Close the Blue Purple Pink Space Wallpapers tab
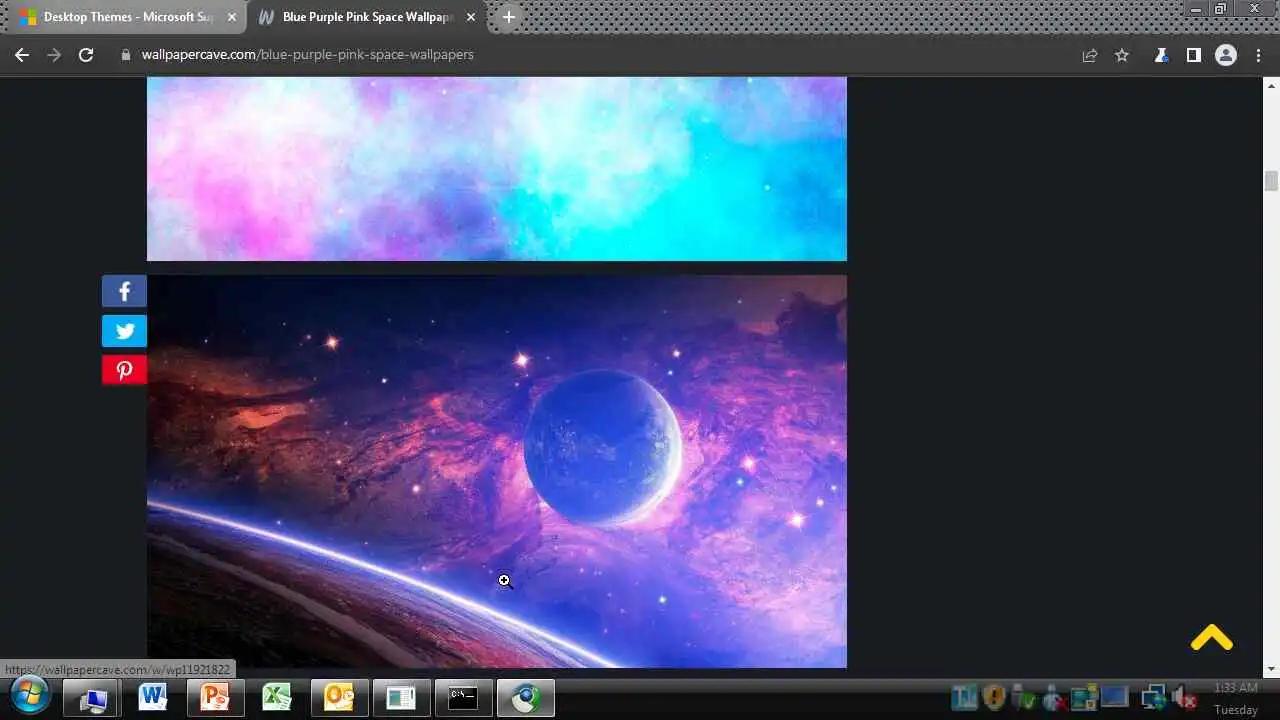 pos(471,17)
